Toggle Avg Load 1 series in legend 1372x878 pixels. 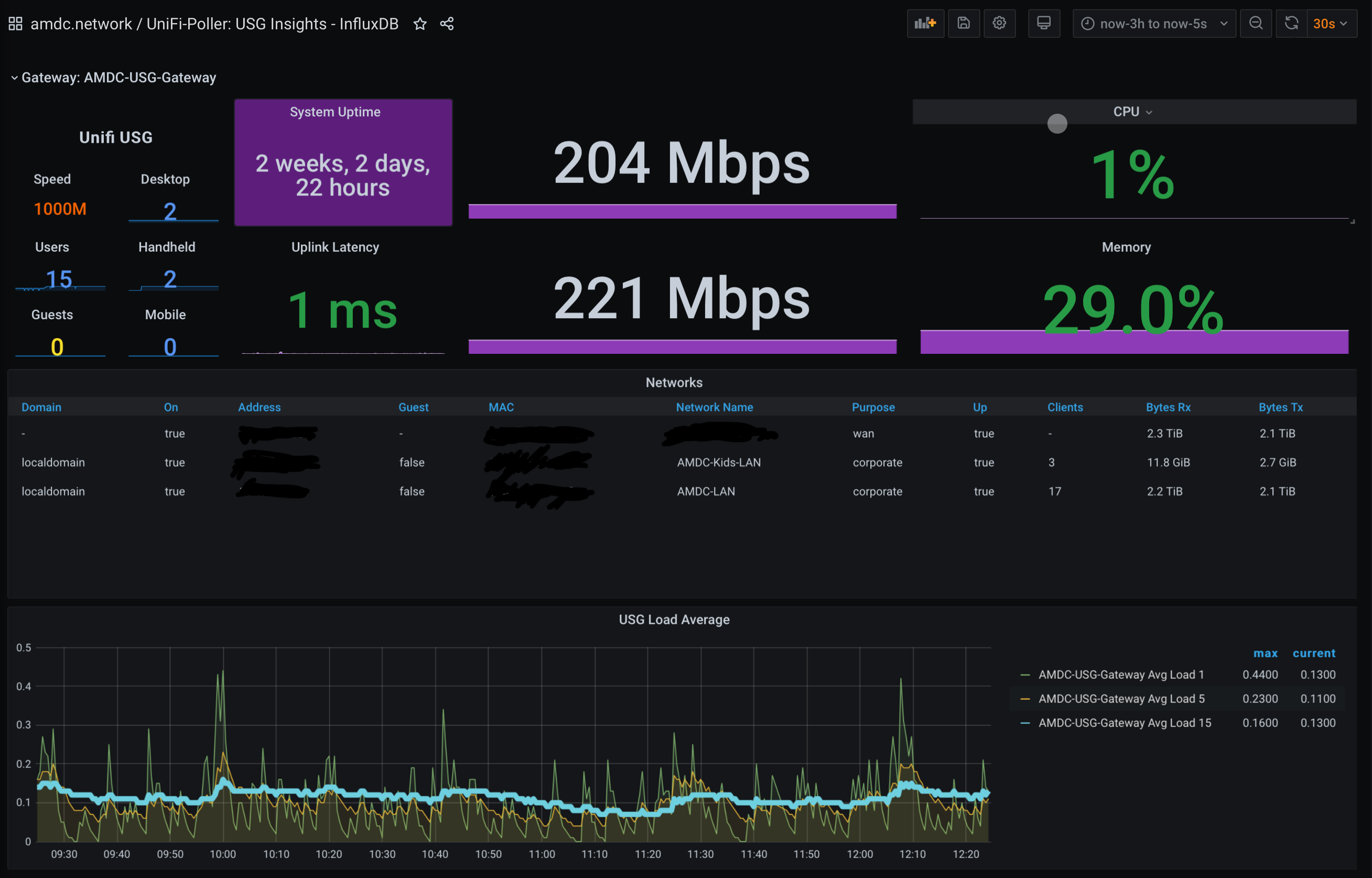pos(1121,675)
